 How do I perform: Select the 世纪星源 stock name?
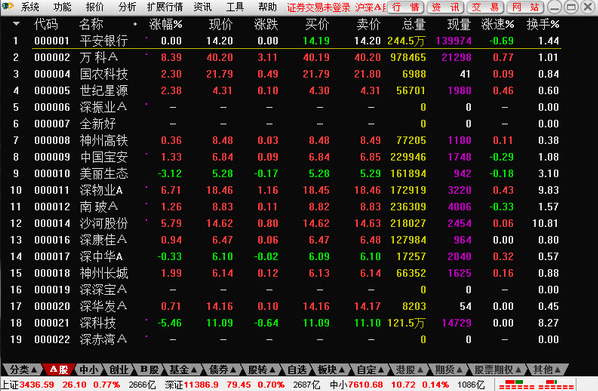click(104, 91)
